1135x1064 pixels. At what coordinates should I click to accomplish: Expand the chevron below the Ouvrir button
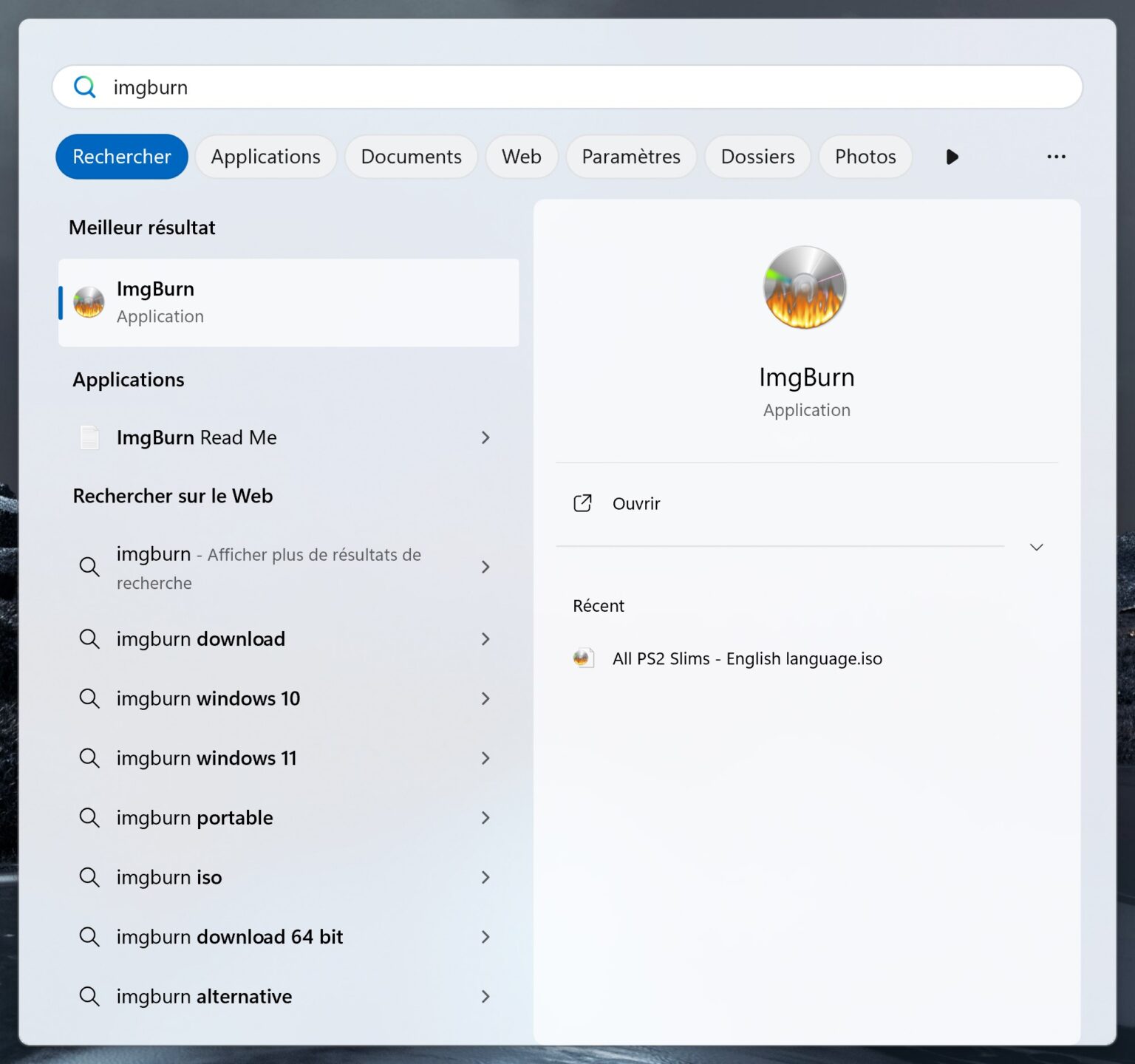click(x=1036, y=547)
